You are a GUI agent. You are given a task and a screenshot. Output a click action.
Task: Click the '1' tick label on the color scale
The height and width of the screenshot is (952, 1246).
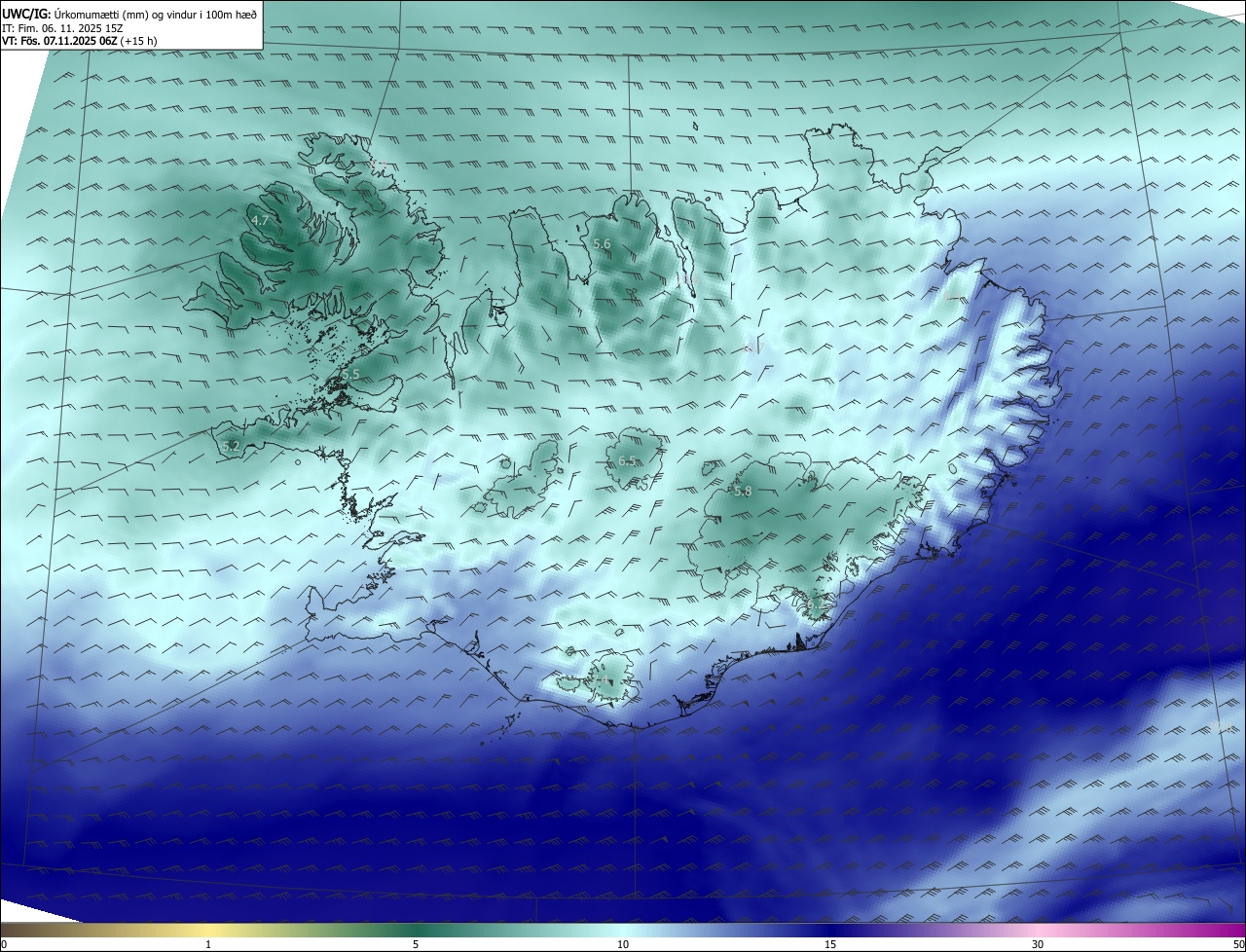click(x=208, y=944)
